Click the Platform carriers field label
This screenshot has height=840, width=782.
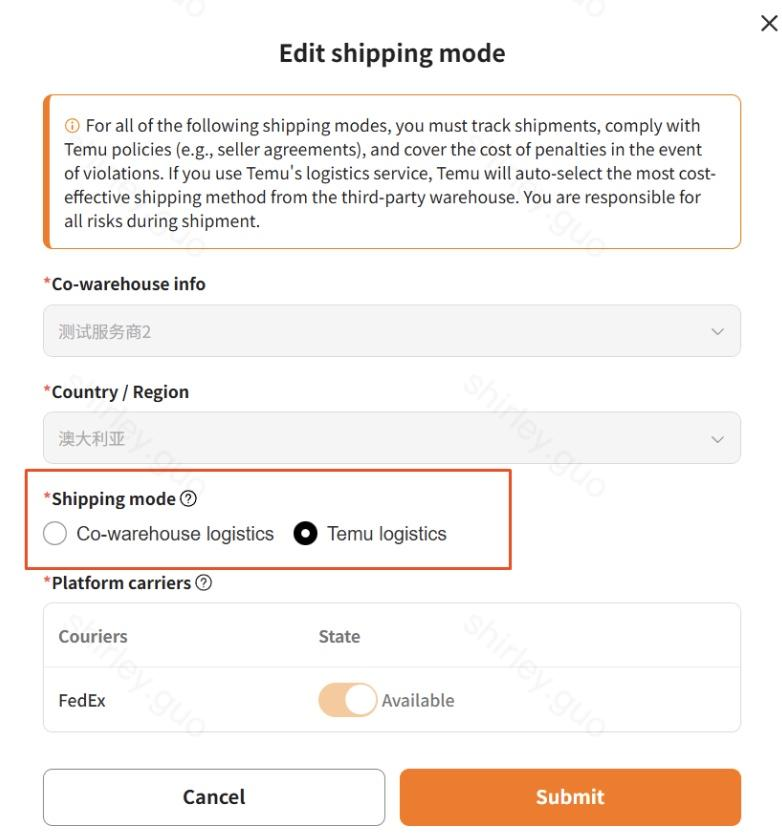click(121, 582)
